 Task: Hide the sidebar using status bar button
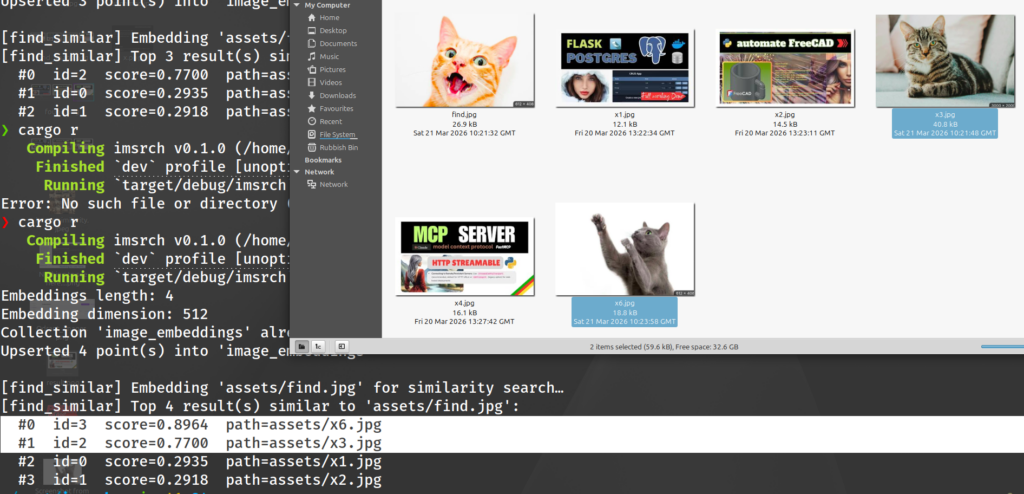coord(342,346)
